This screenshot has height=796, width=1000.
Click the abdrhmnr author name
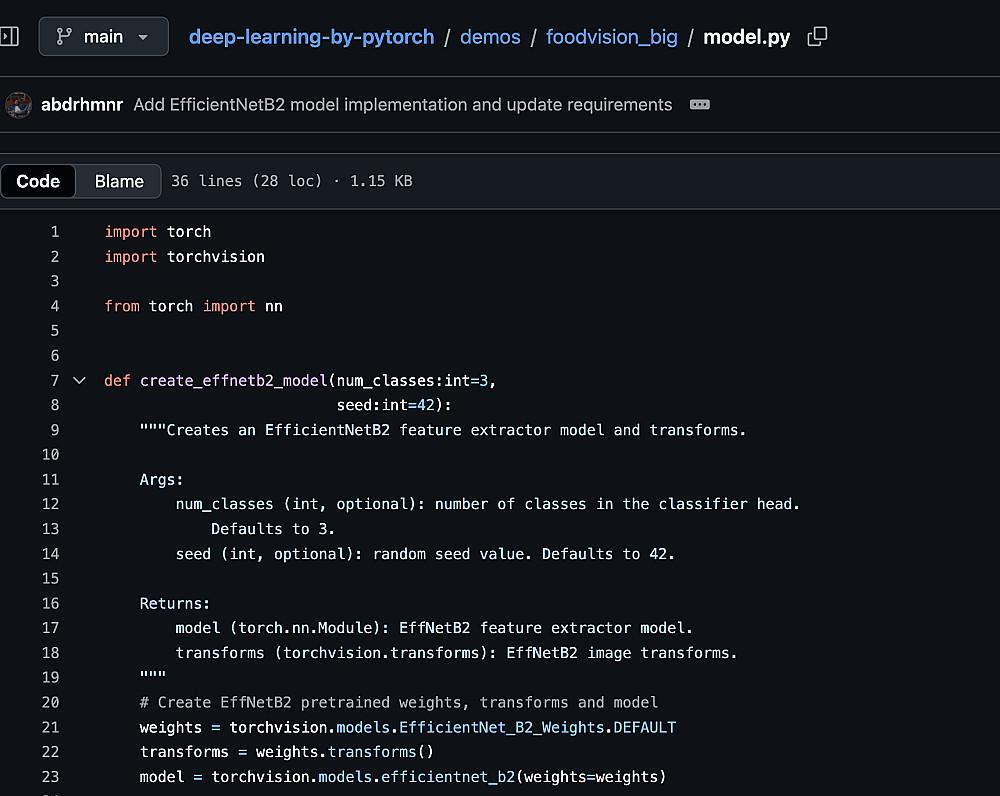point(82,105)
